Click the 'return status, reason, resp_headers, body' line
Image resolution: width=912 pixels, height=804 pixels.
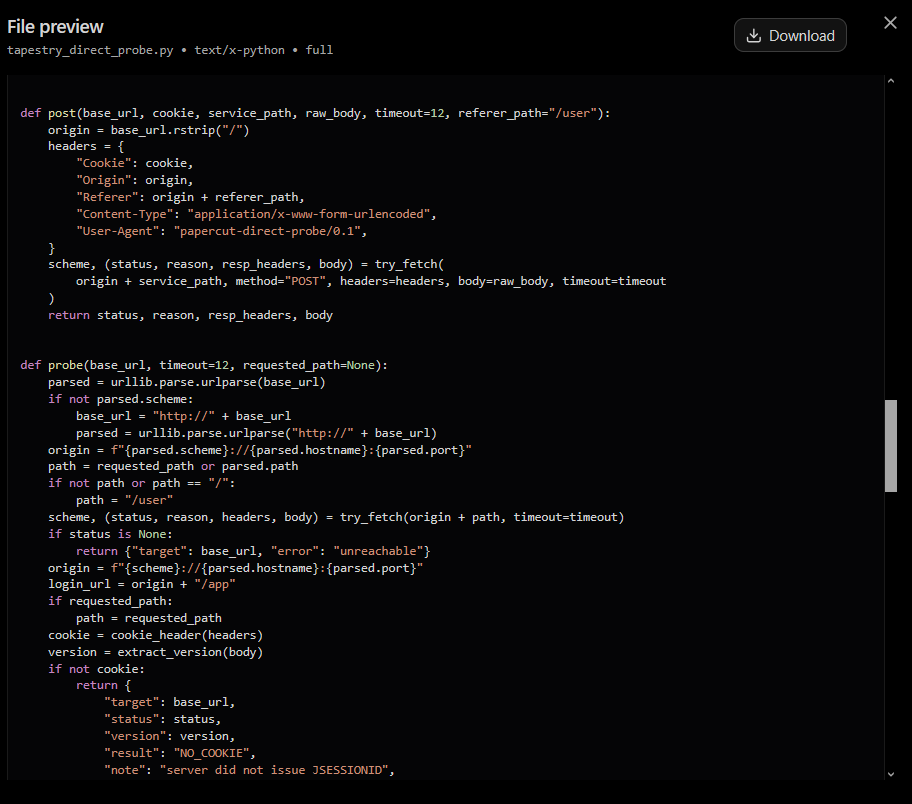point(190,315)
